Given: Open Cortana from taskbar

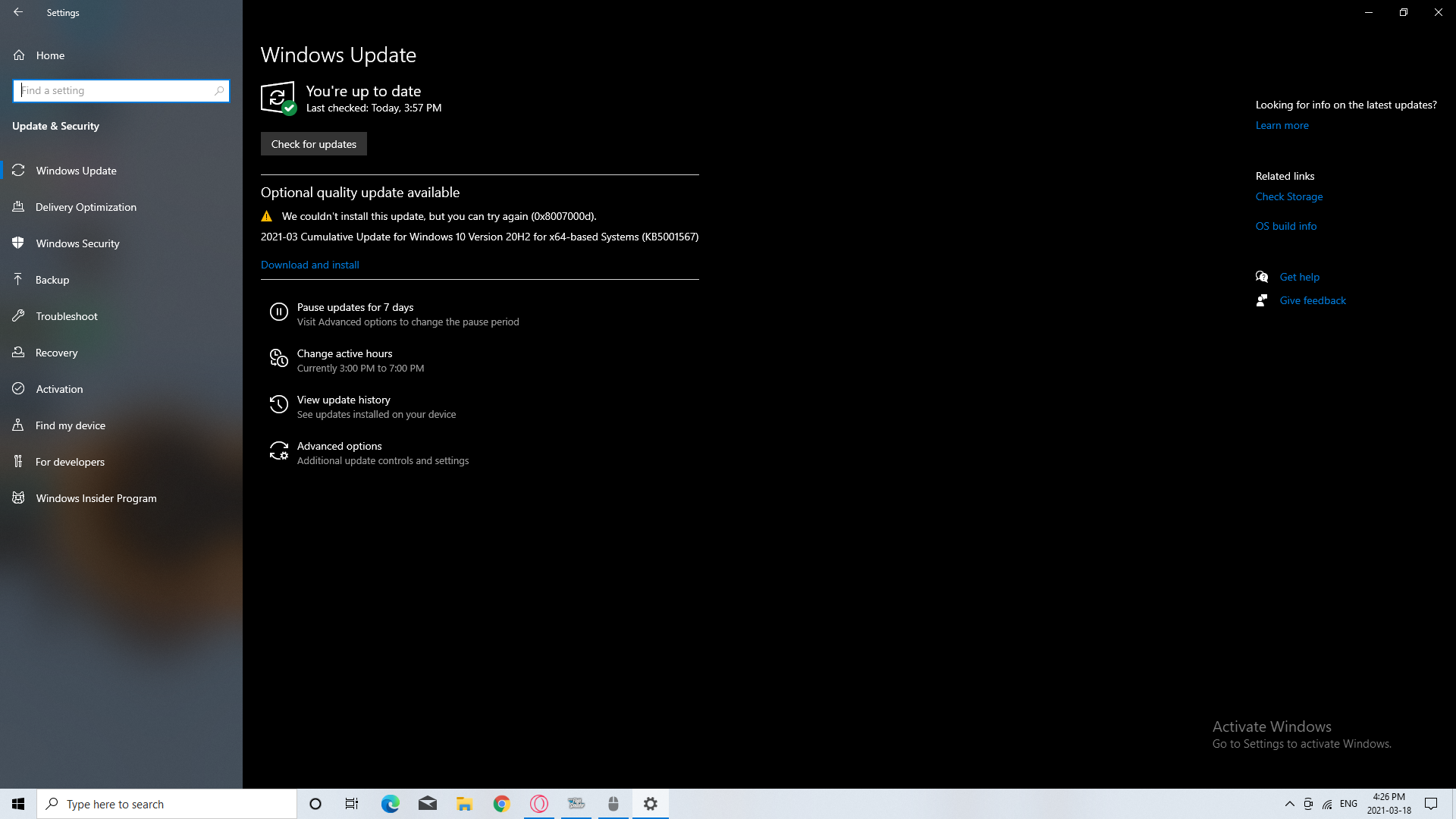Looking at the screenshot, I should pyautogui.click(x=315, y=804).
